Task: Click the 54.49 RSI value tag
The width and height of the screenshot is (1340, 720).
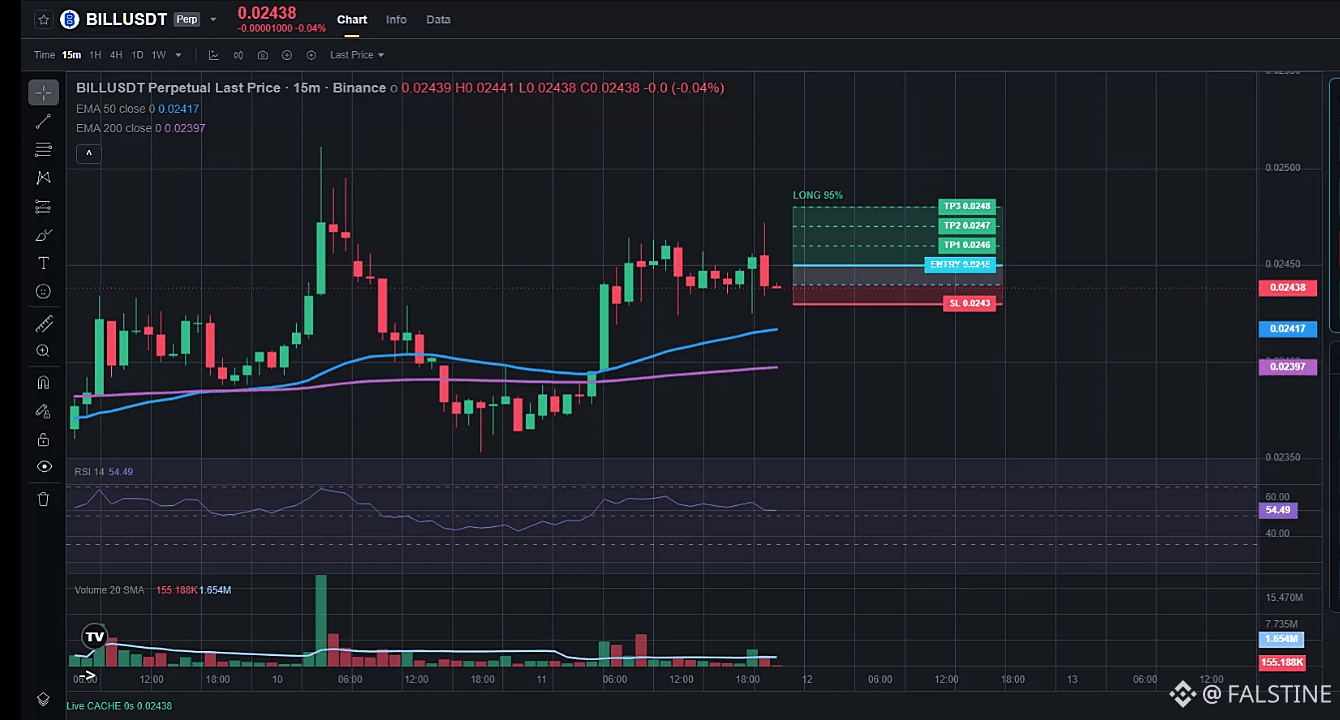Action: click(1279, 510)
